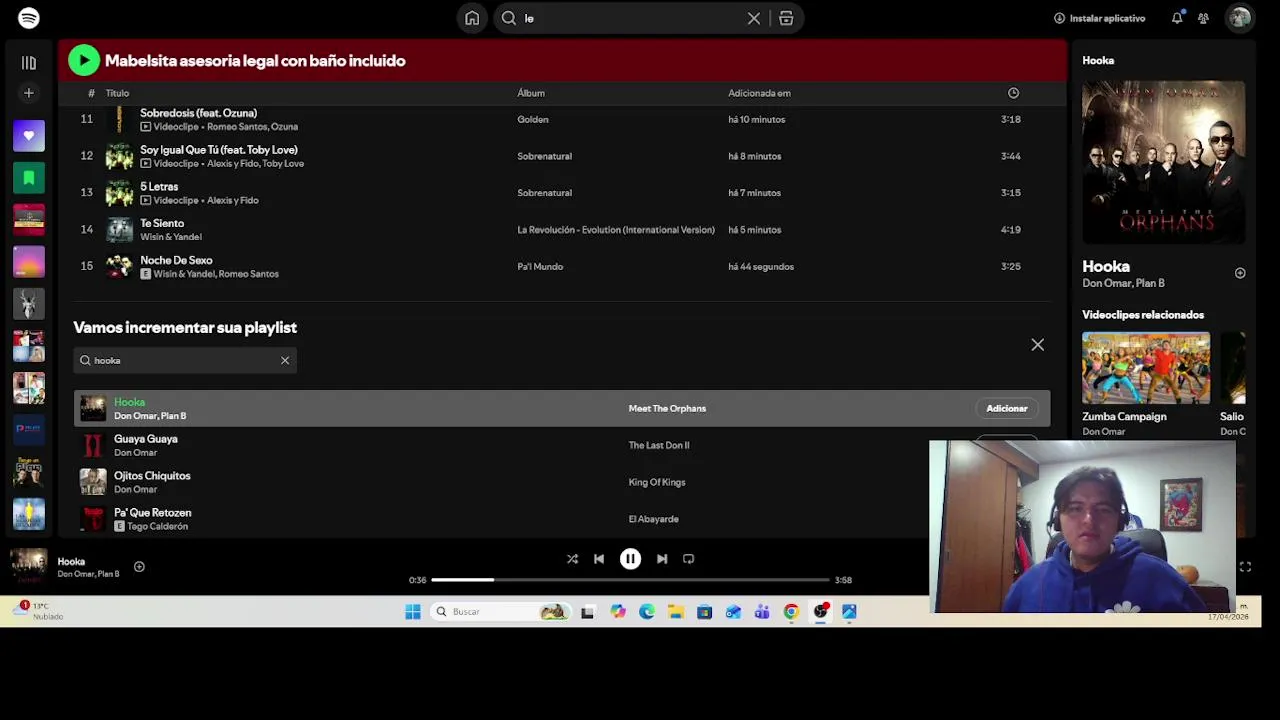
Task: Click the taskbar Buscar search box
Action: tap(501, 612)
